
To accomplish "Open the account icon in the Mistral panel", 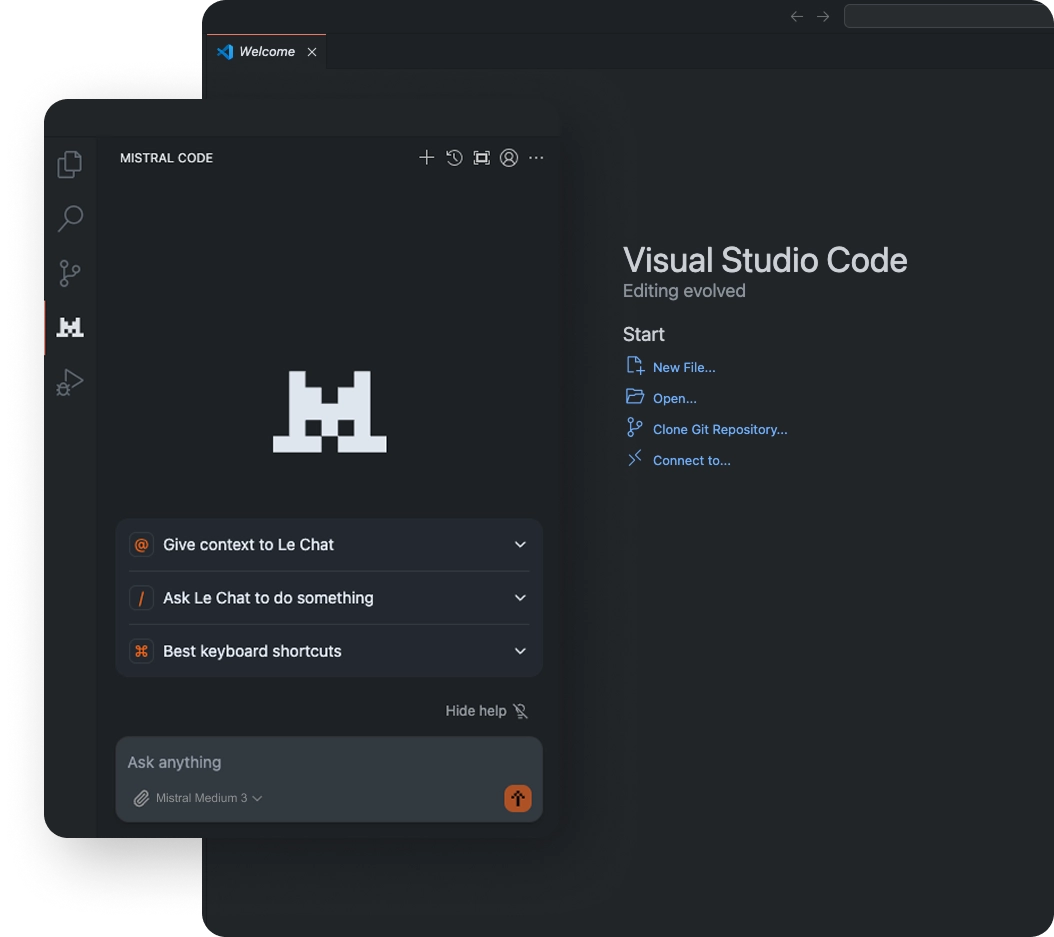I will (509, 157).
